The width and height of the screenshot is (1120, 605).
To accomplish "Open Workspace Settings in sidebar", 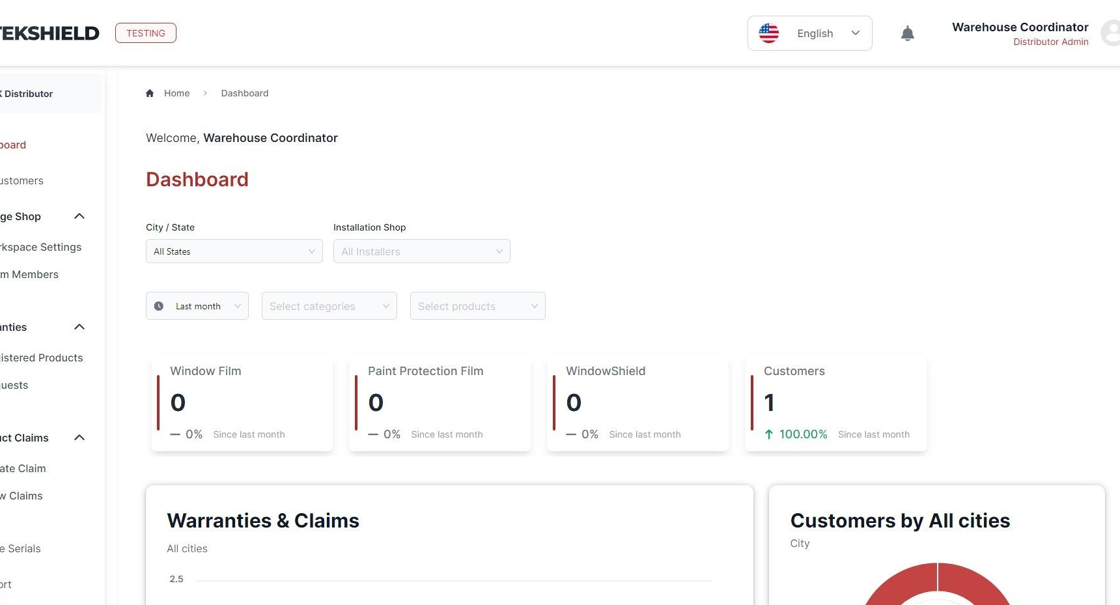I will coord(41,247).
